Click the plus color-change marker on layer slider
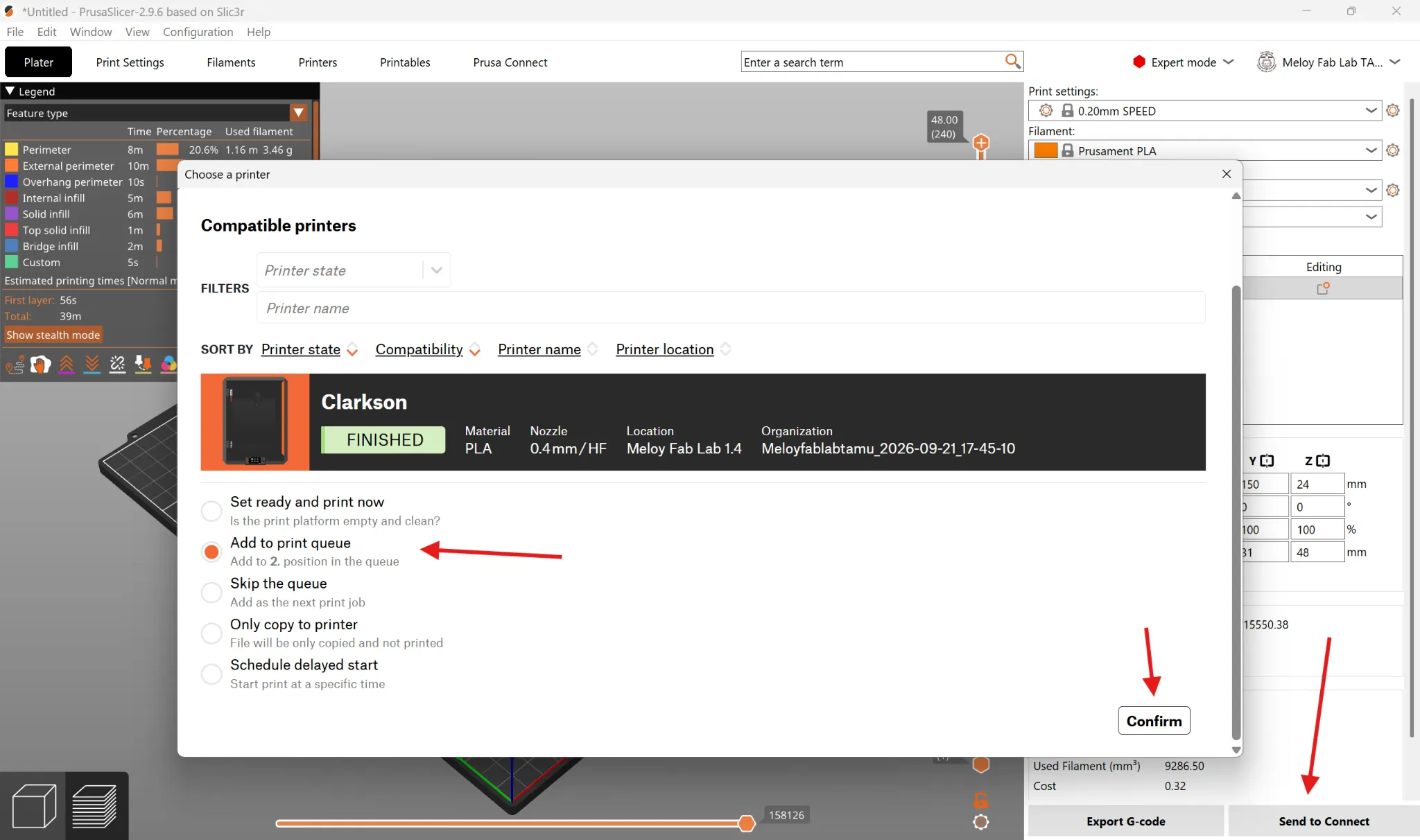This screenshot has height=840, width=1420. [x=981, y=143]
